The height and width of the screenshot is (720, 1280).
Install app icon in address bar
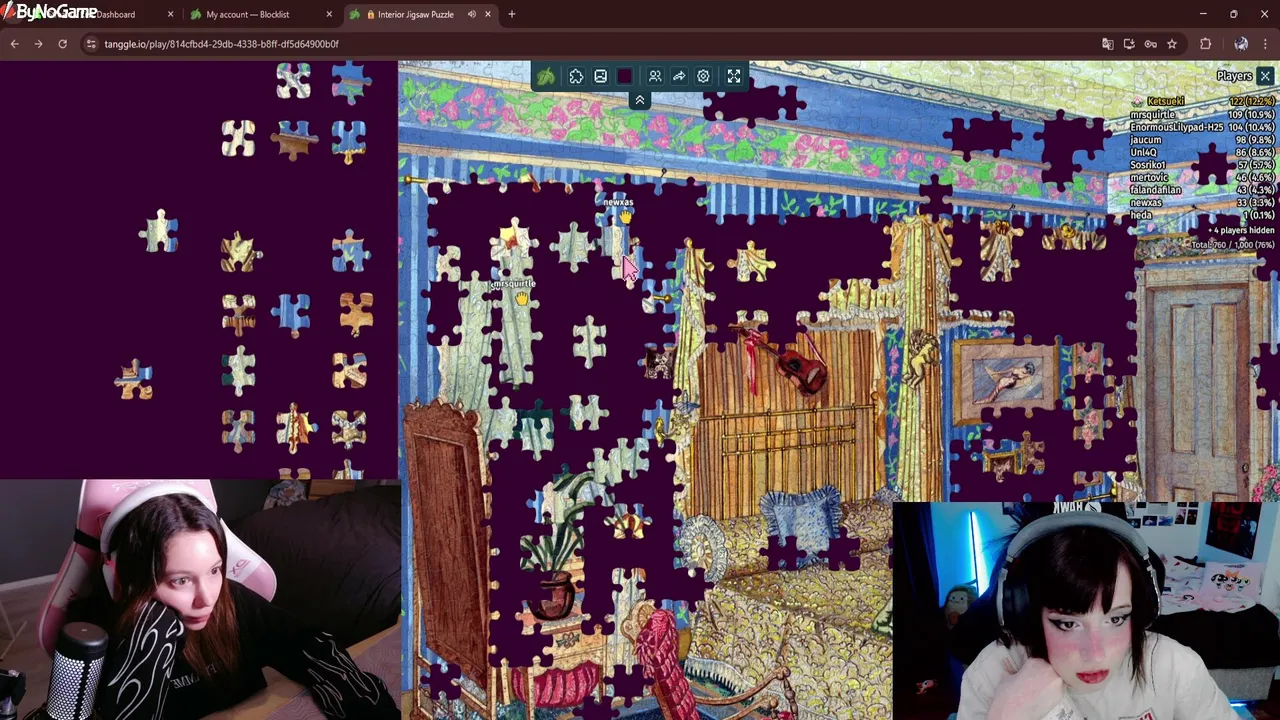(x=1129, y=44)
